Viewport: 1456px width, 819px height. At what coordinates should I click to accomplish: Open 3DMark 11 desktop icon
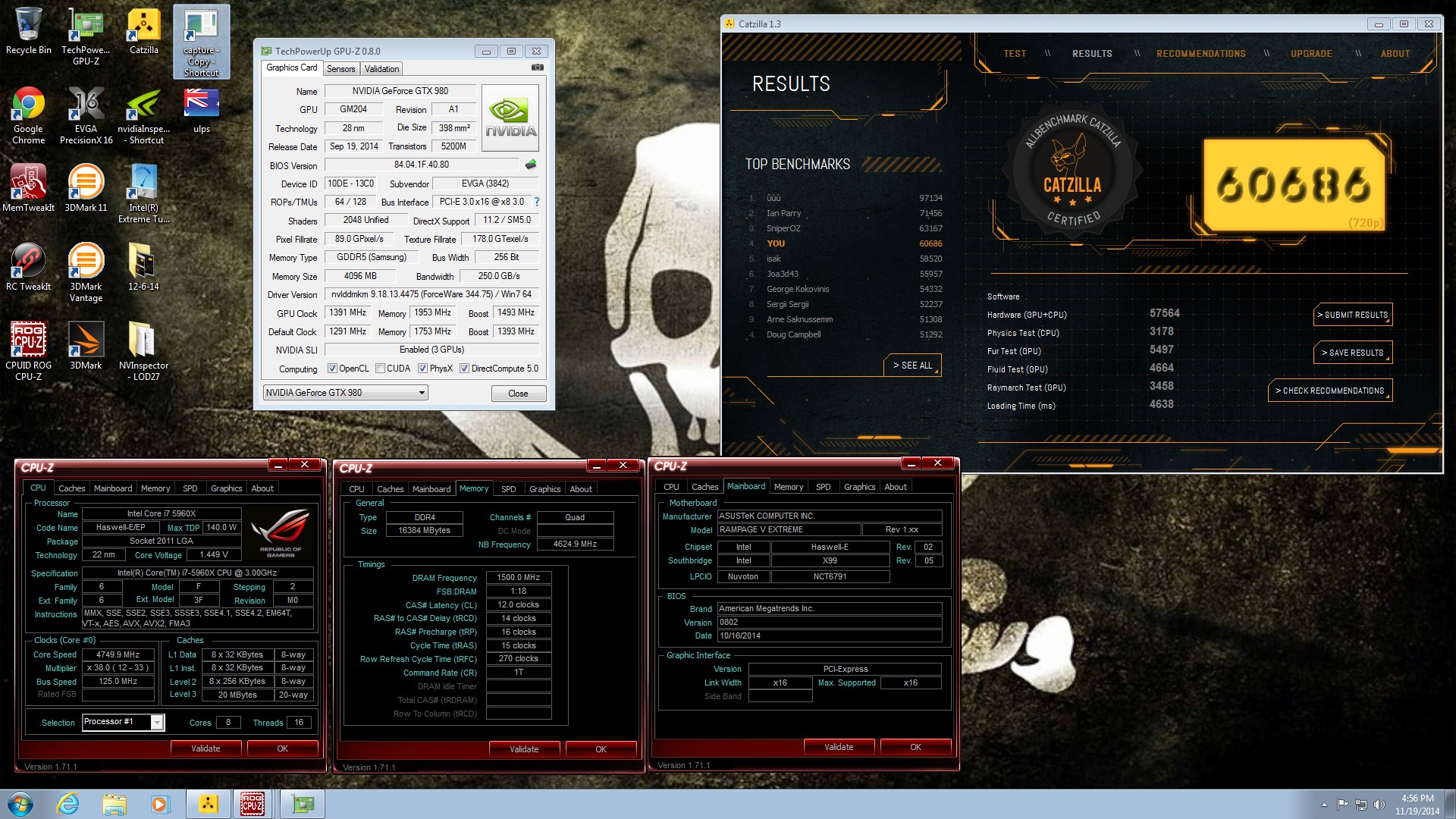86,188
